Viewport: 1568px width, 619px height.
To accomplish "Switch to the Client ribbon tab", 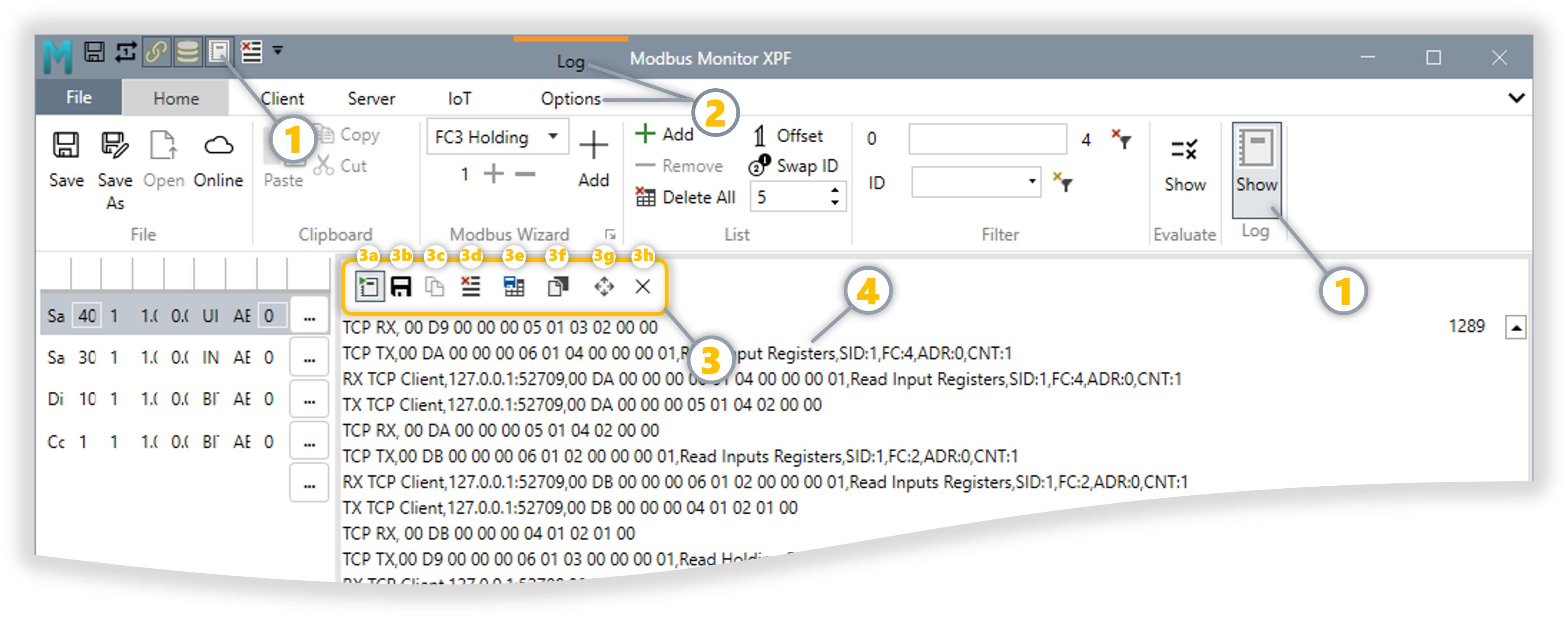I will point(282,99).
